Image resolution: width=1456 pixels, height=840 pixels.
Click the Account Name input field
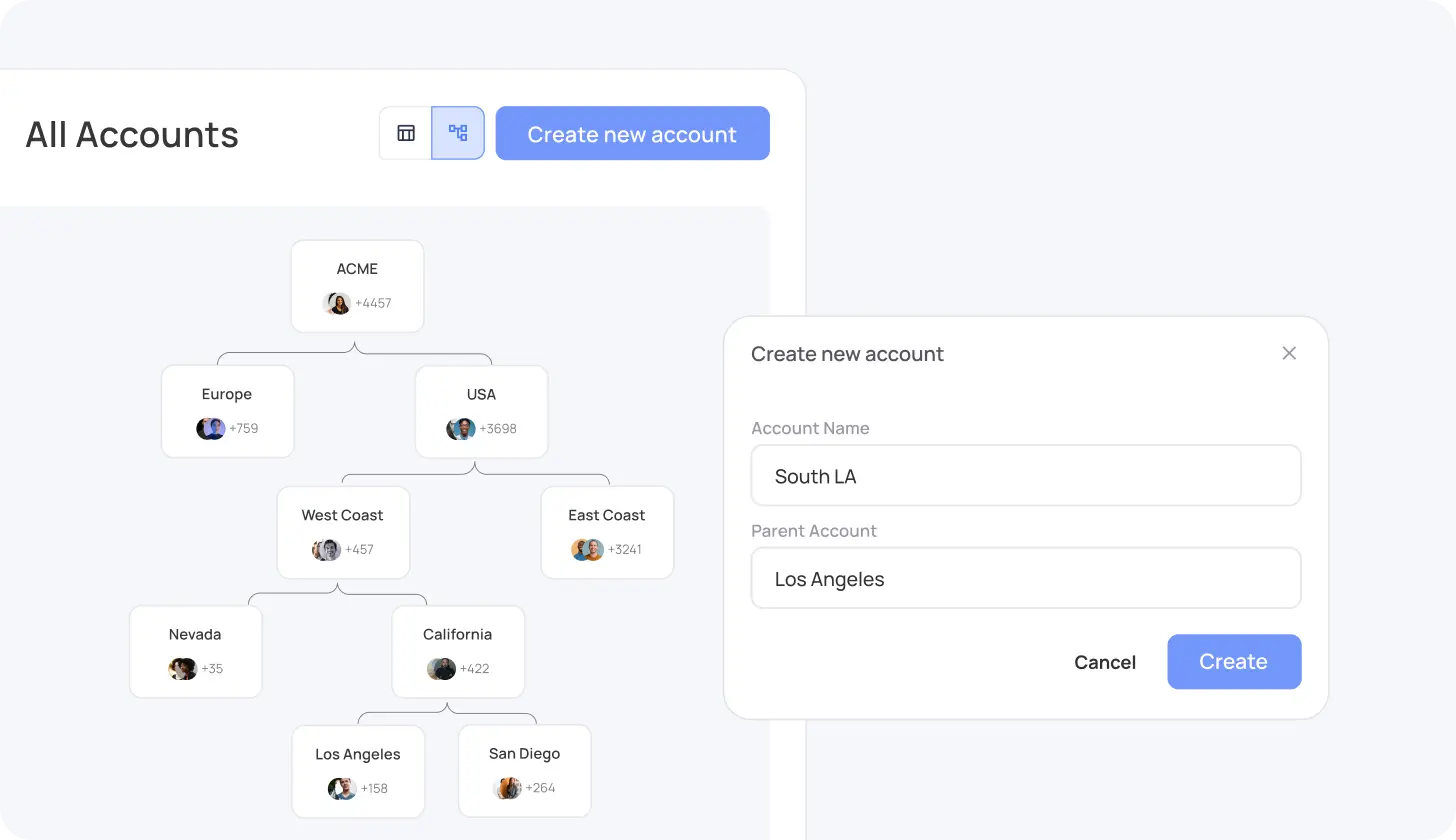point(1025,476)
